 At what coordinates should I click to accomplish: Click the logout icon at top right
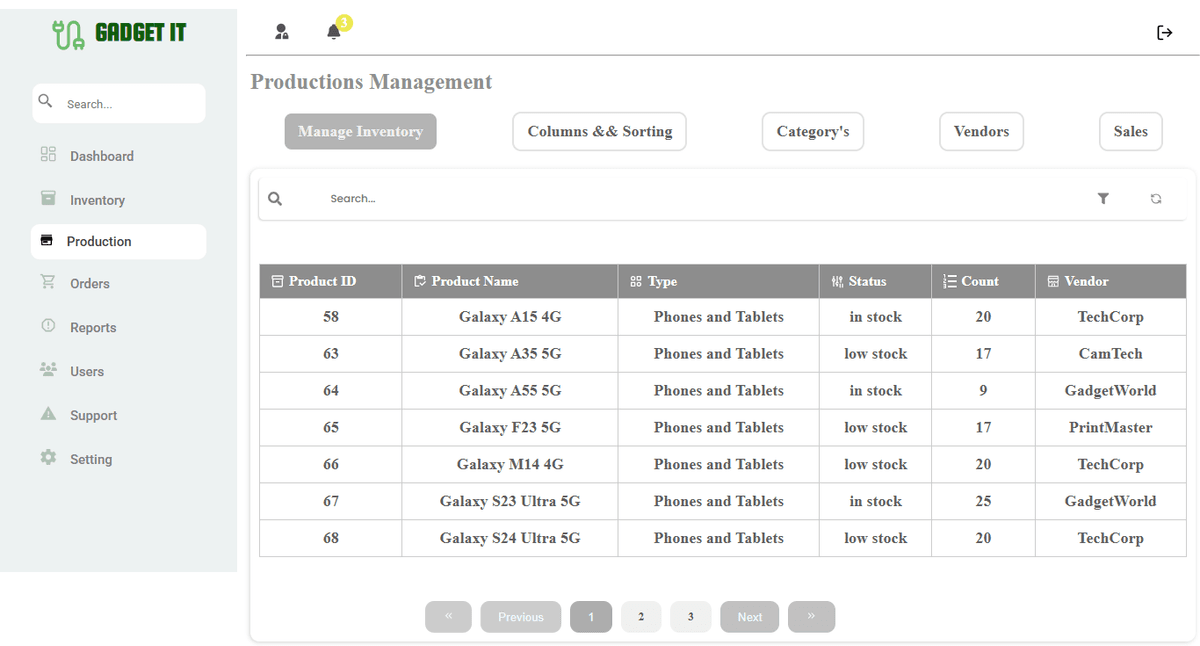1164,32
